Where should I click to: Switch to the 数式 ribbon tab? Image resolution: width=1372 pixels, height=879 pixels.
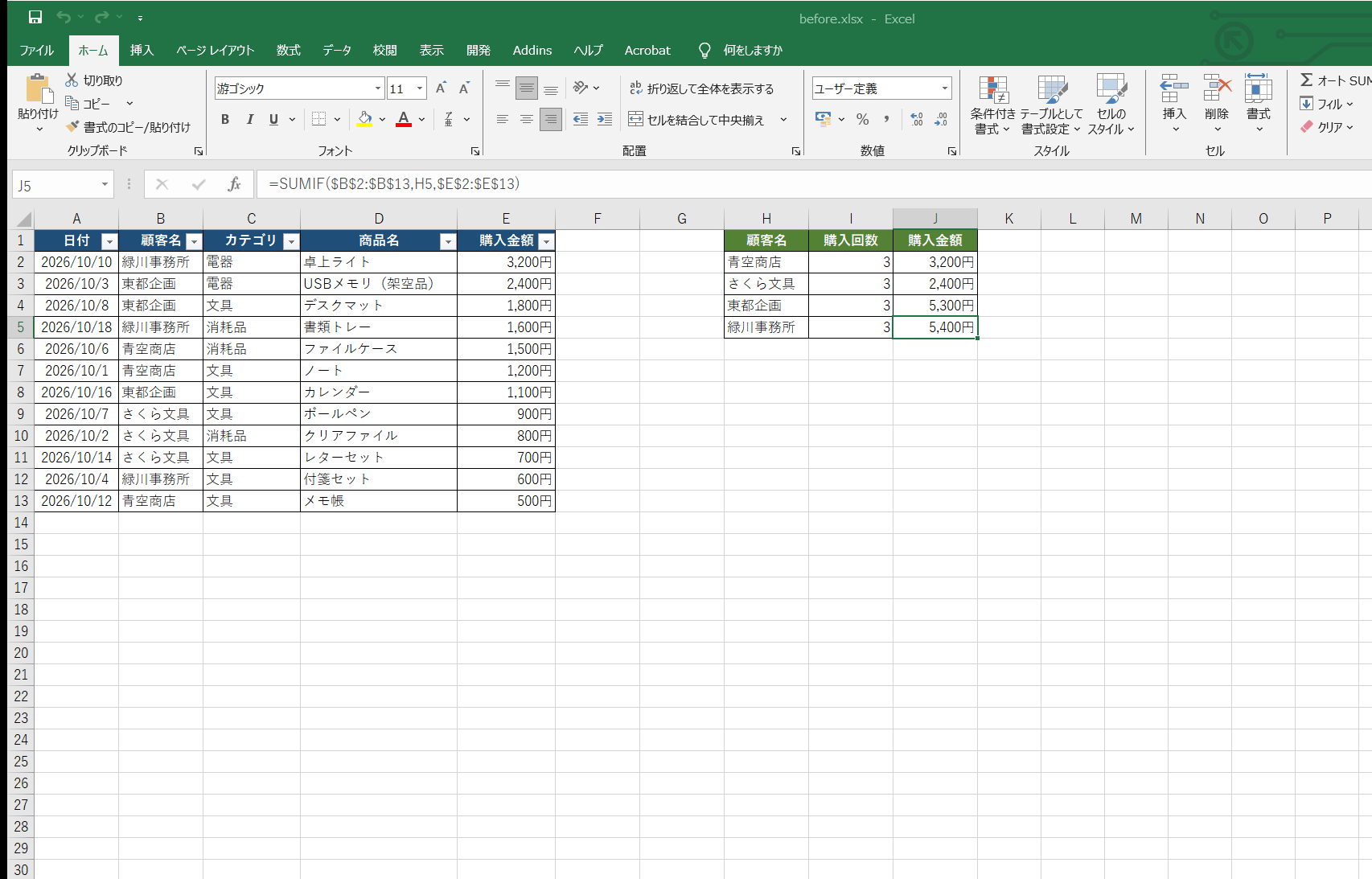[x=288, y=50]
